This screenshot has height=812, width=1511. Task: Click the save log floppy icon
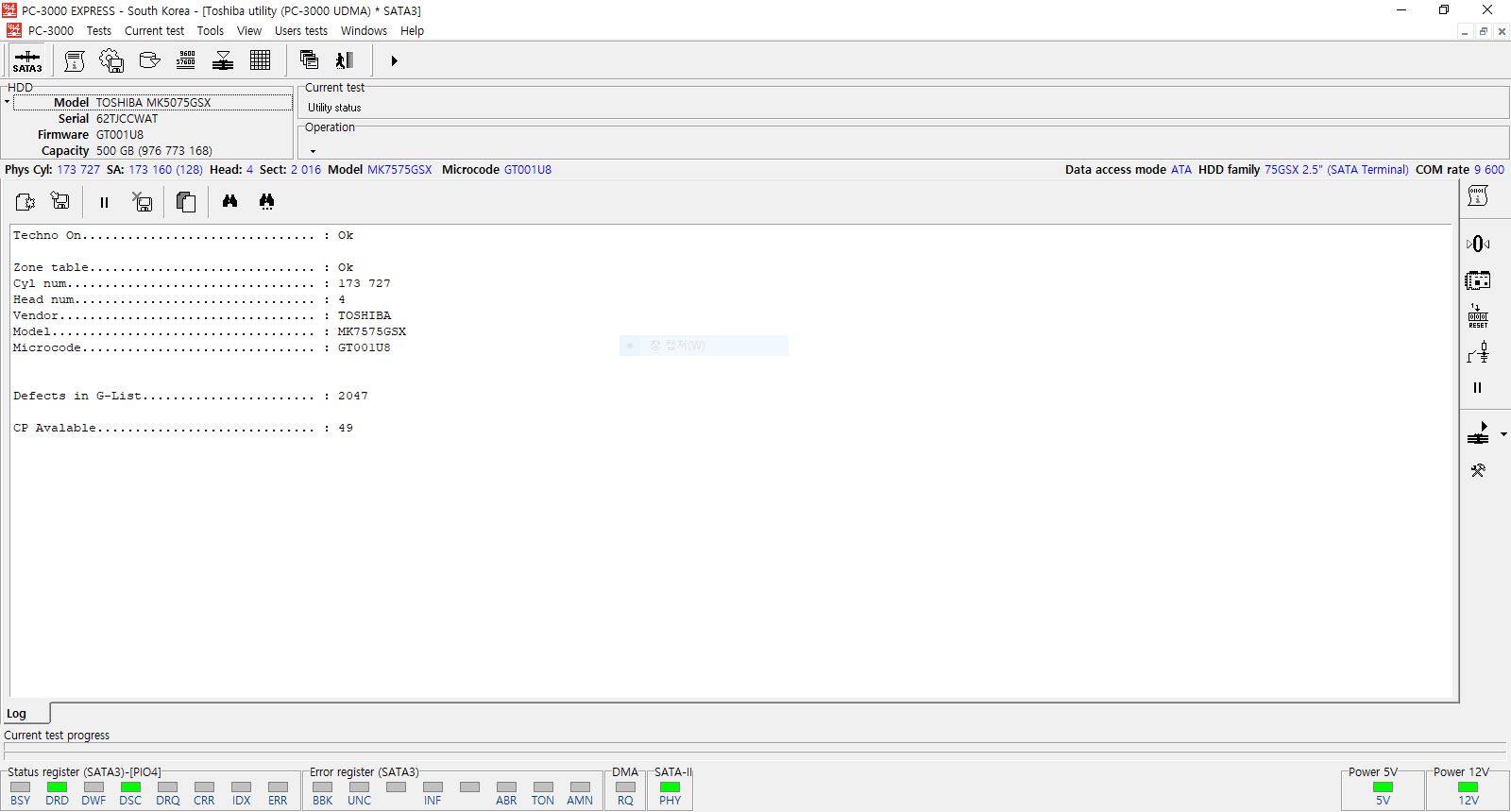pyautogui.click(x=60, y=201)
